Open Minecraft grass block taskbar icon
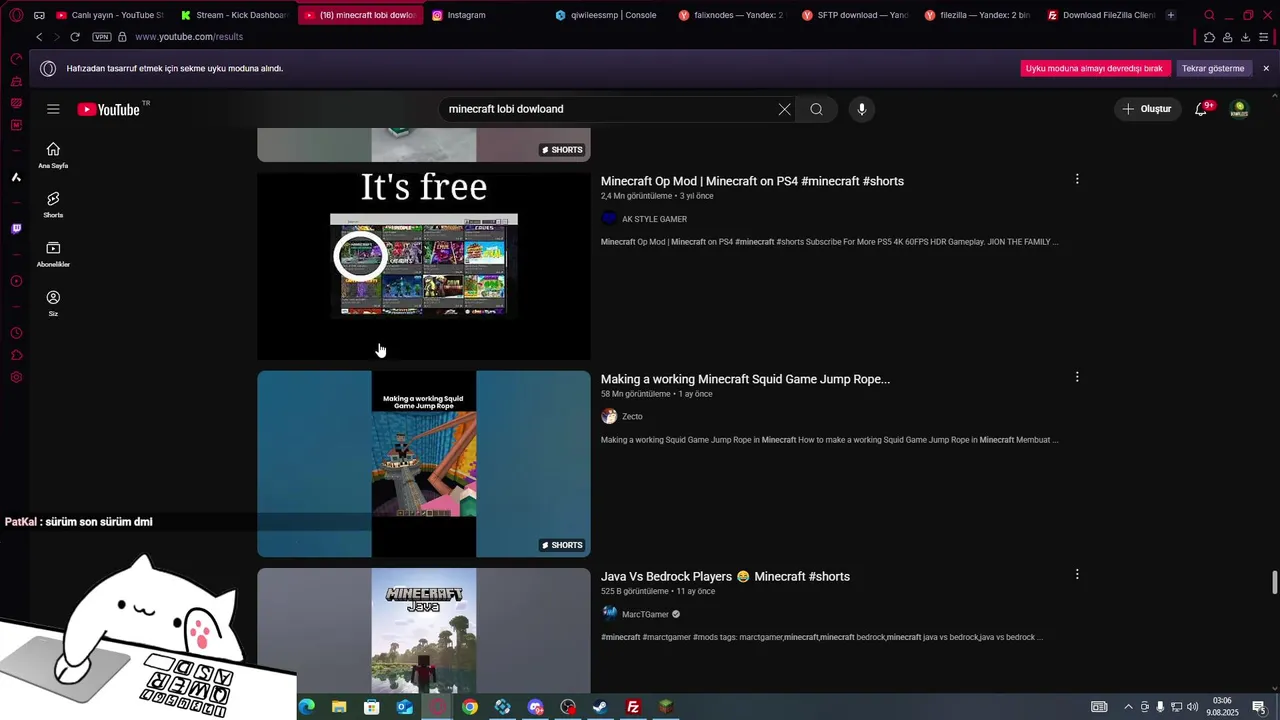 pyautogui.click(x=665, y=707)
